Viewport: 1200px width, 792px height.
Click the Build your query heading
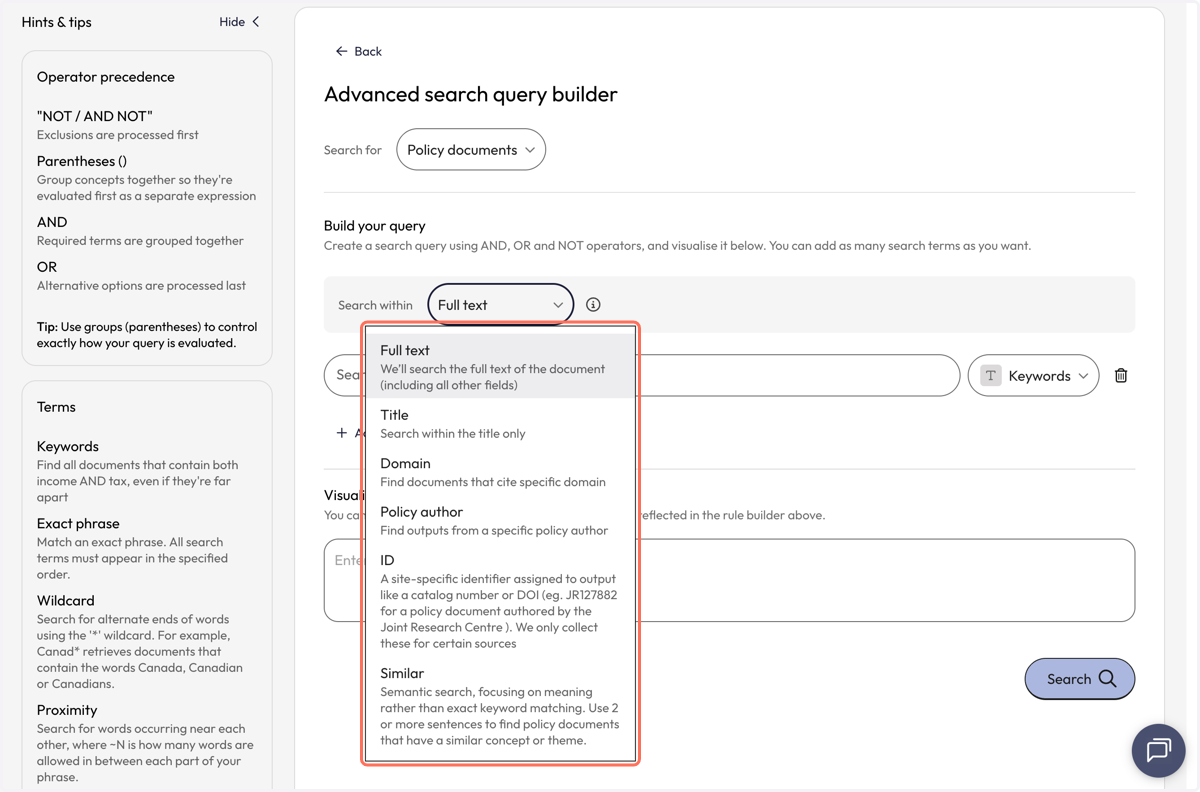pos(375,226)
